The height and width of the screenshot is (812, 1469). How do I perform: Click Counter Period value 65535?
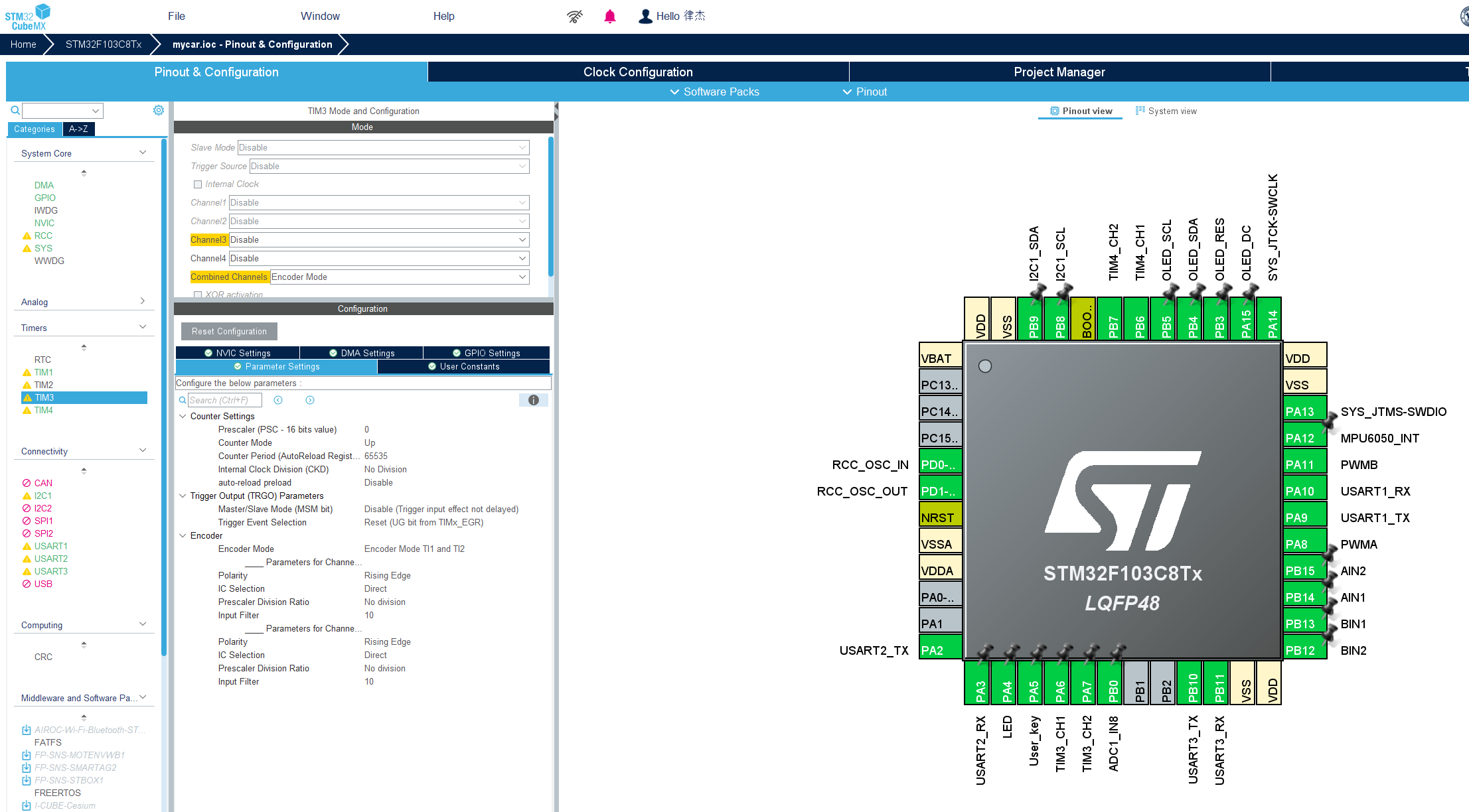[x=376, y=456]
